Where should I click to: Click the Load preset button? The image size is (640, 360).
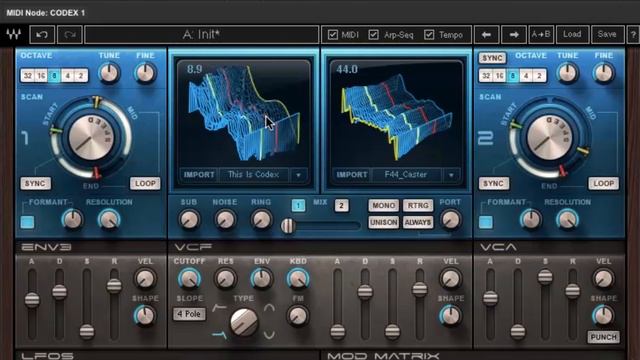[x=572, y=35]
